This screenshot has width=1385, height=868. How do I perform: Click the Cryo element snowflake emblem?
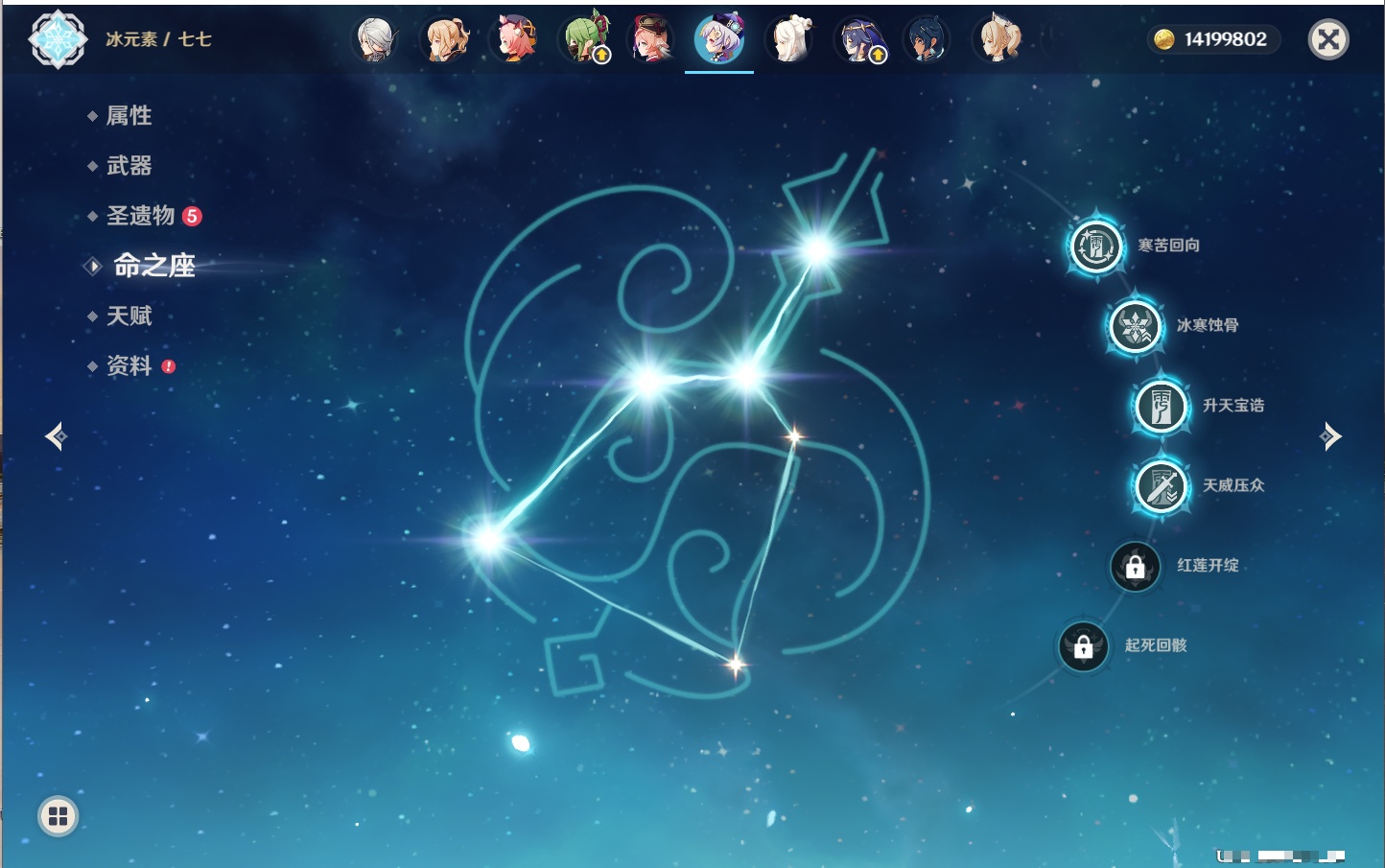point(58,39)
